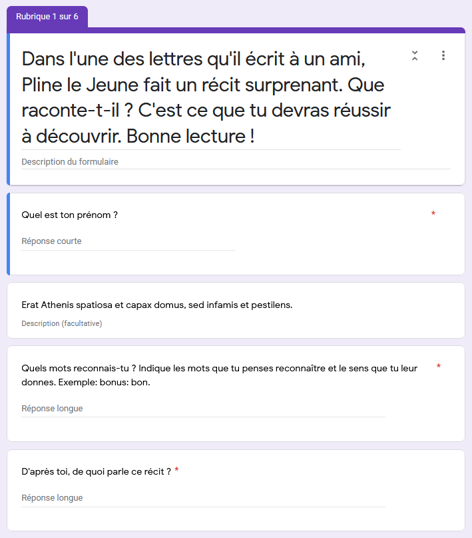This screenshot has height=538, width=472.
Task: Click the required asterisk on the prénom question
Action: pos(433,213)
